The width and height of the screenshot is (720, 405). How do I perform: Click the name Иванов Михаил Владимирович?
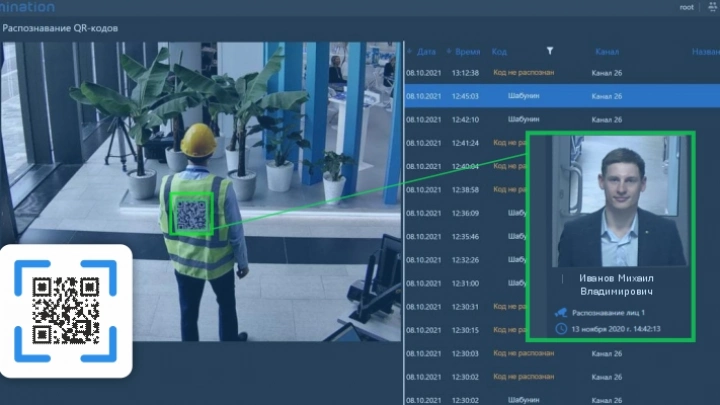pyautogui.click(x=609, y=285)
